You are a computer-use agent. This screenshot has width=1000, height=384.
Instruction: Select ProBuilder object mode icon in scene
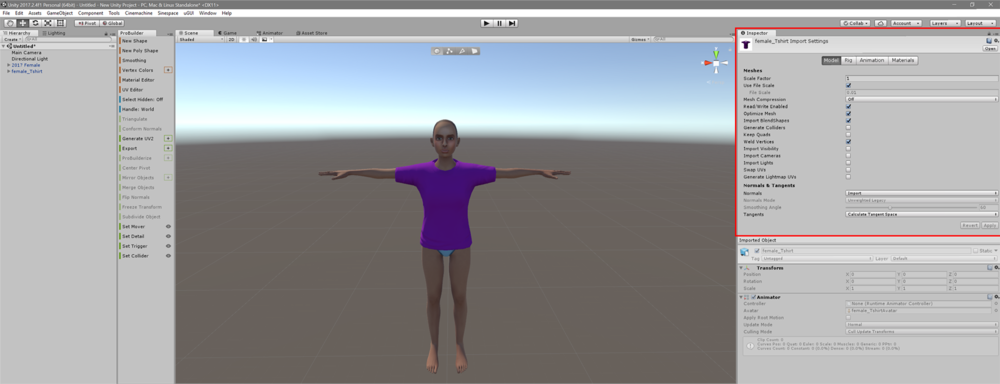pyautogui.click(x=437, y=51)
